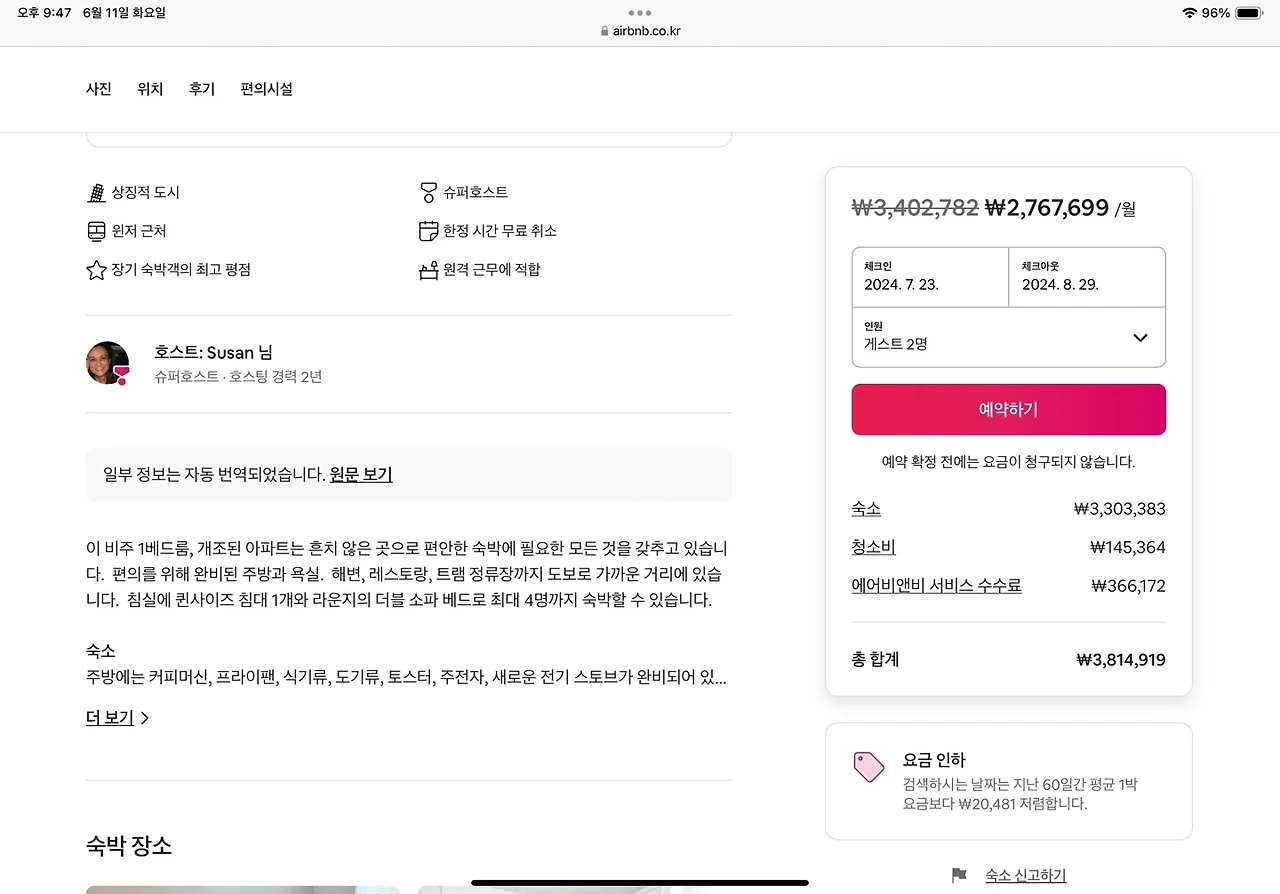Click the Superhost medal icon

(428, 192)
